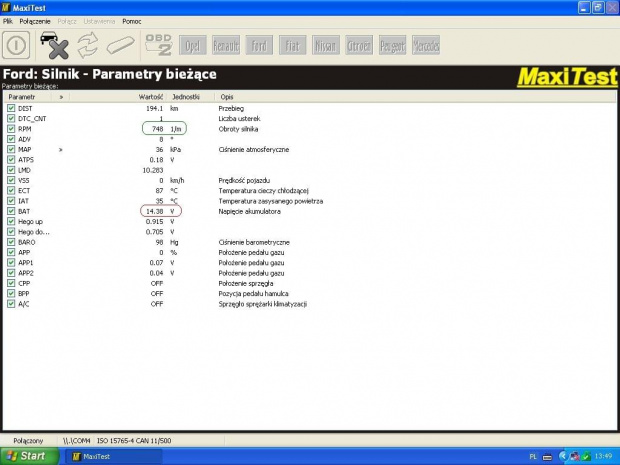Choose the Opel brand button
The height and width of the screenshot is (465, 620).
pyautogui.click(x=193, y=45)
